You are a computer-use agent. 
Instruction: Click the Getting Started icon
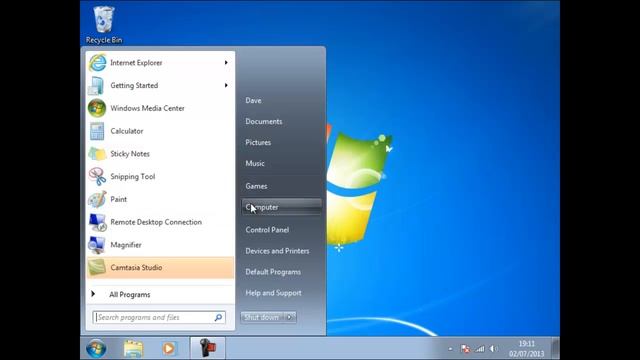pos(97,86)
